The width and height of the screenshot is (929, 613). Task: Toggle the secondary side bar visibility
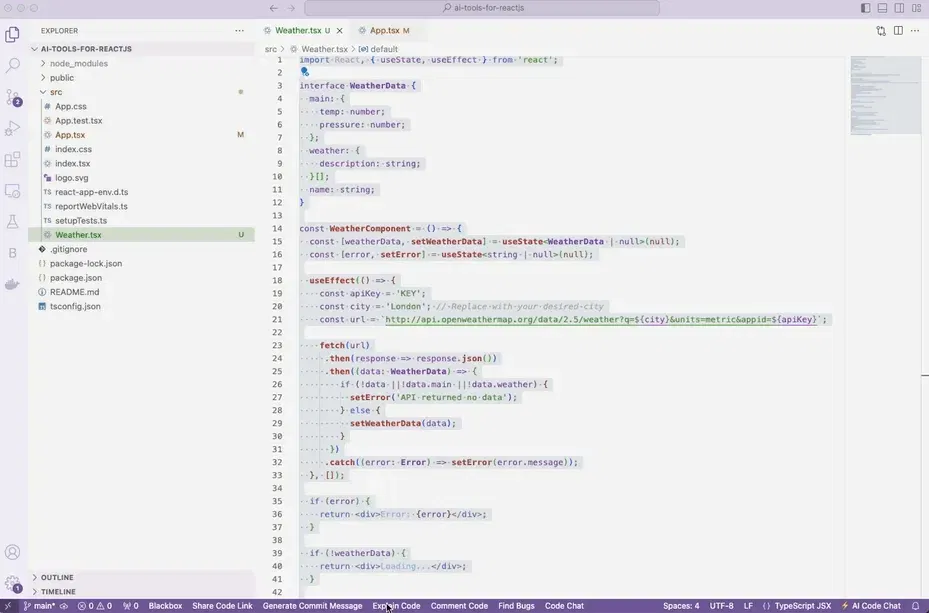(900, 8)
